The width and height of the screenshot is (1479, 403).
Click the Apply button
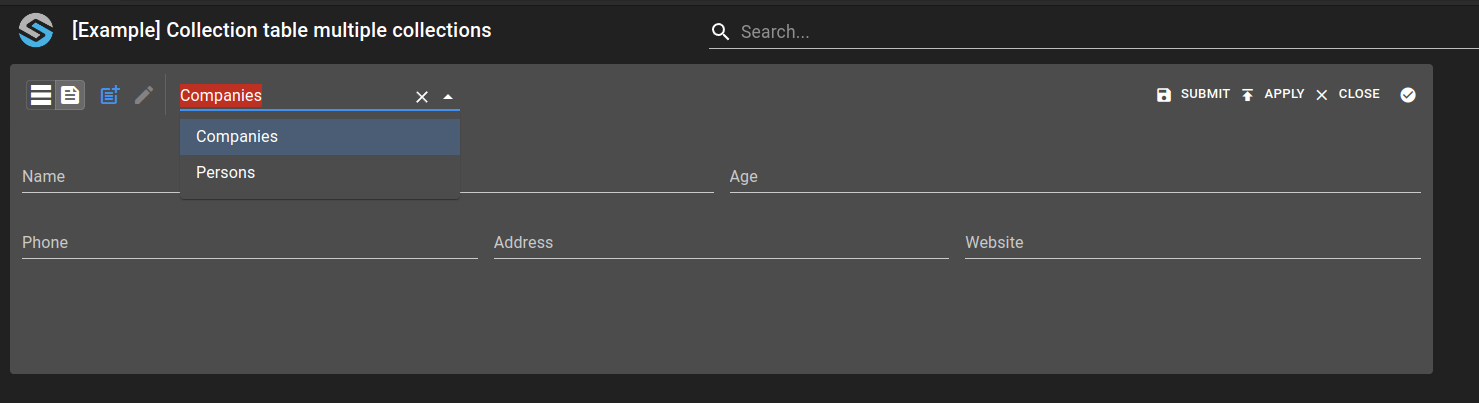pos(1272,94)
